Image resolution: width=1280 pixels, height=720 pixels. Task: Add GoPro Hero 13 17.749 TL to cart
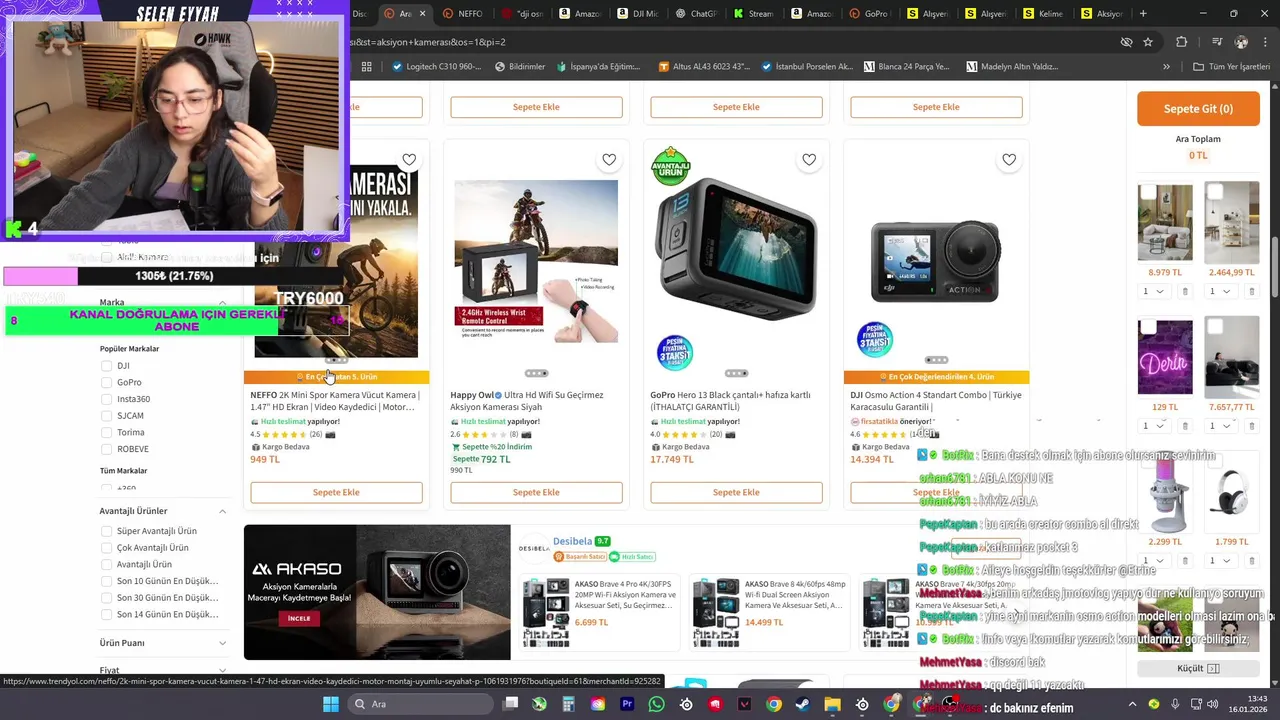(736, 492)
